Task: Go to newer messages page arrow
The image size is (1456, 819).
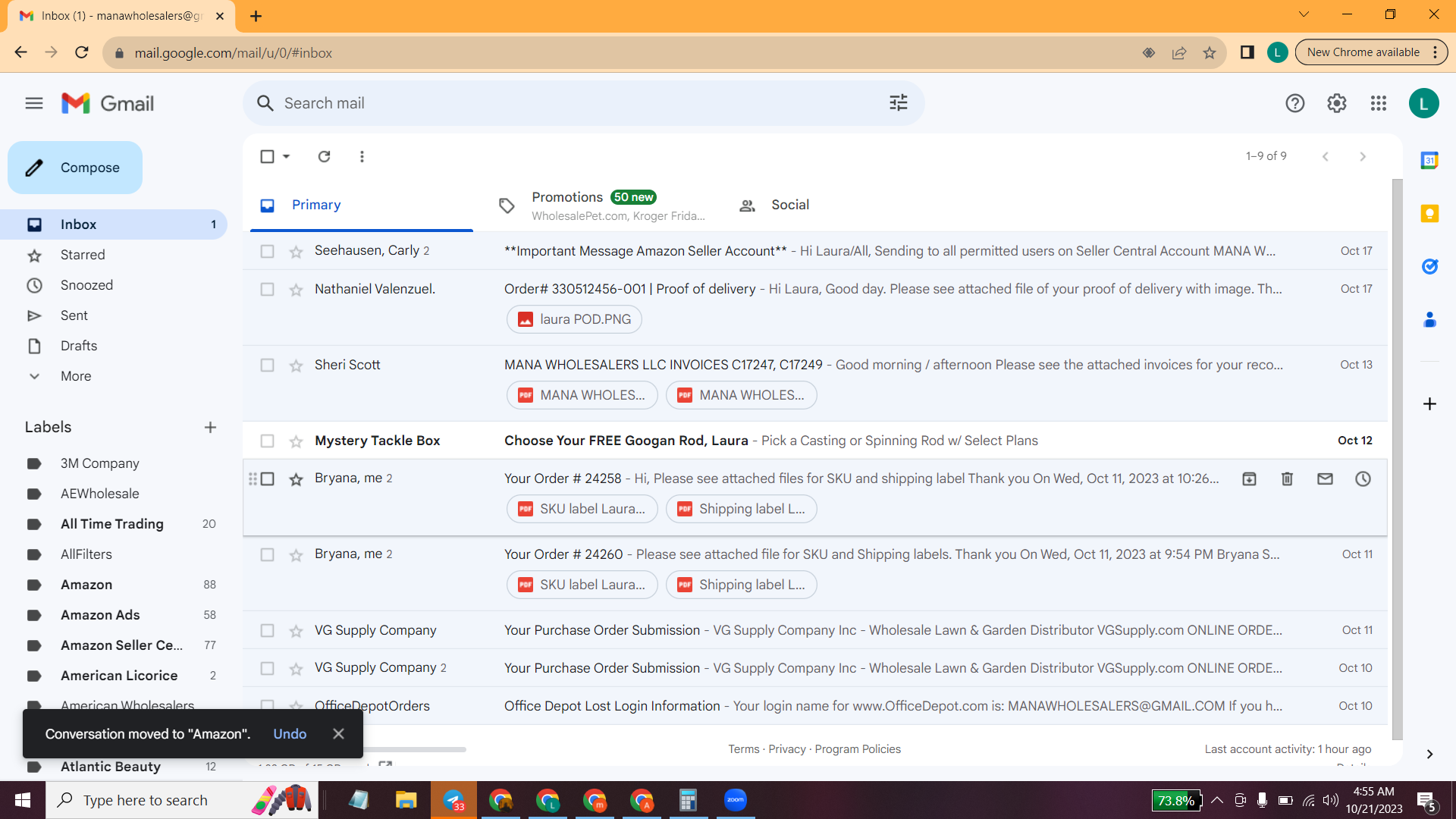Action: [1325, 156]
